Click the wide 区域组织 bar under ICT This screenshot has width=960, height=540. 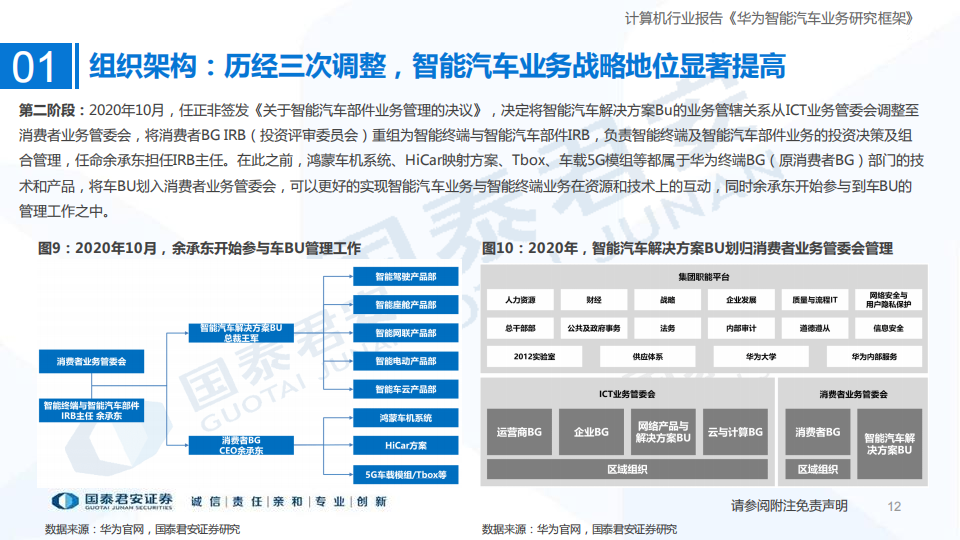click(x=627, y=469)
